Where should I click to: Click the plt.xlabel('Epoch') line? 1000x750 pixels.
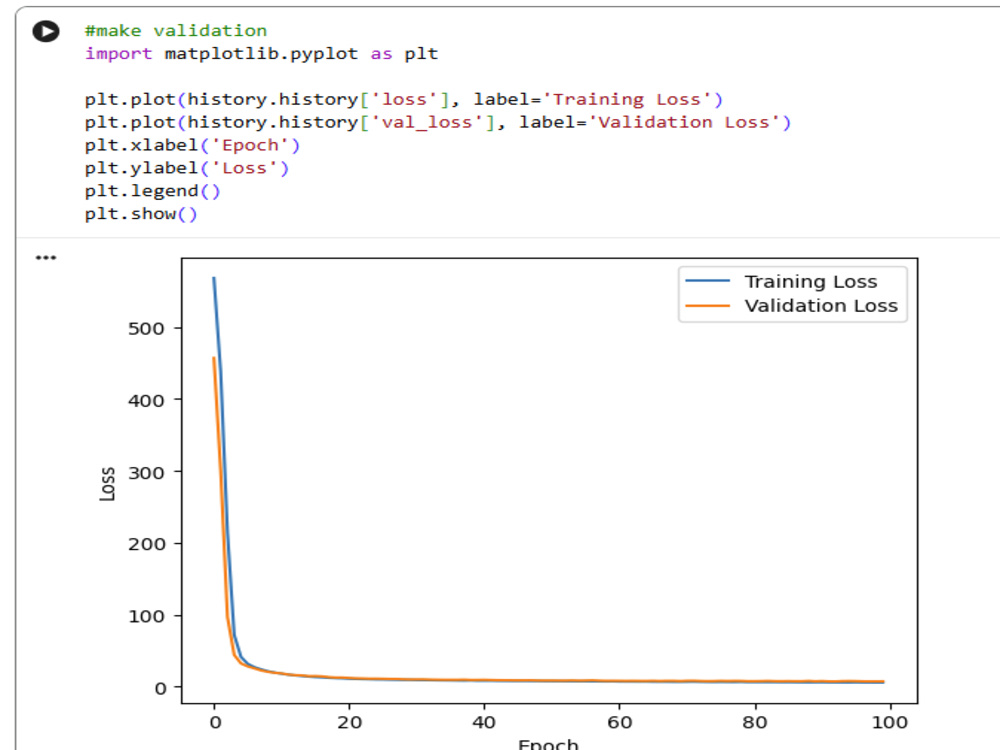192,145
